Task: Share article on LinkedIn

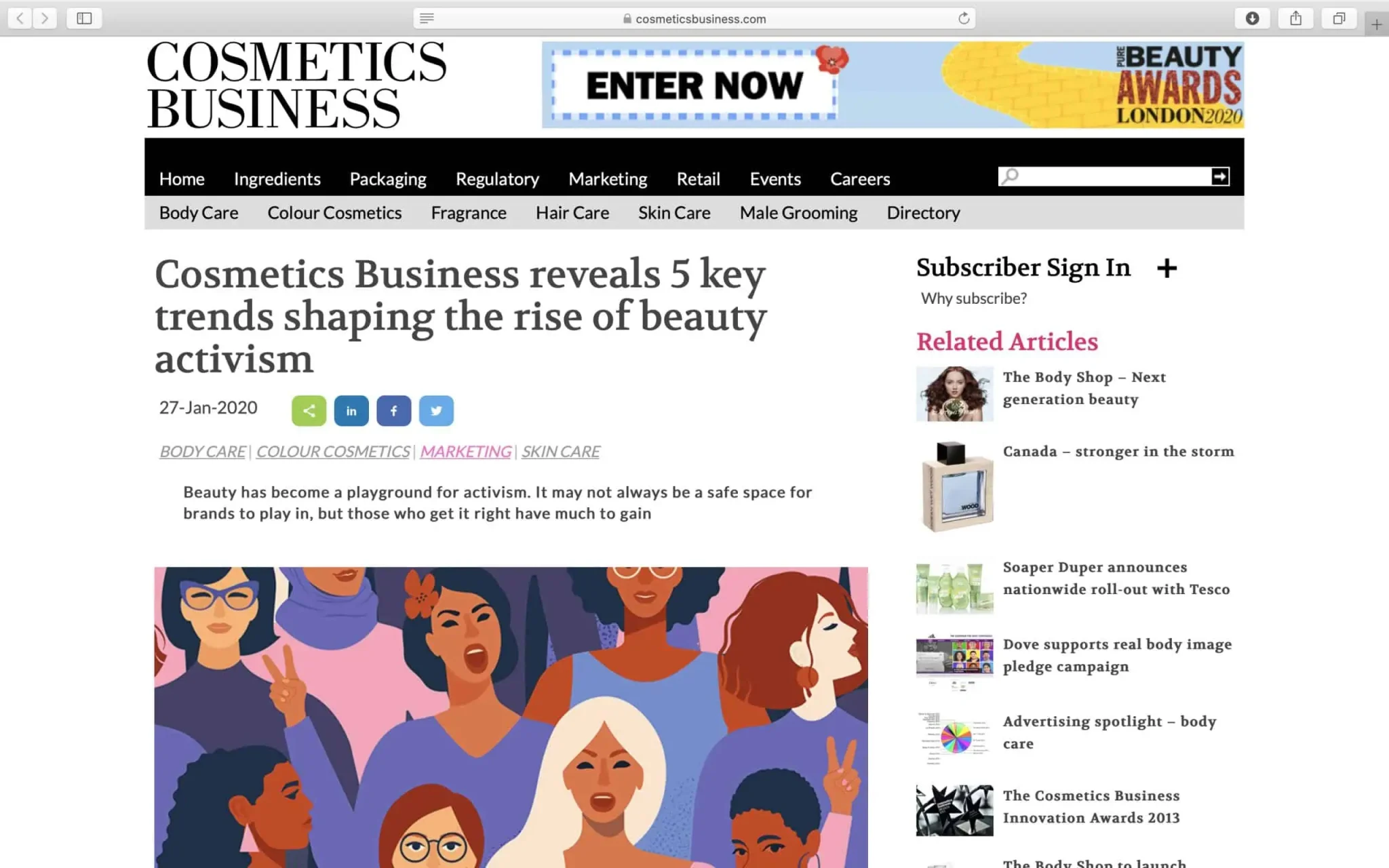Action: (x=351, y=411)
